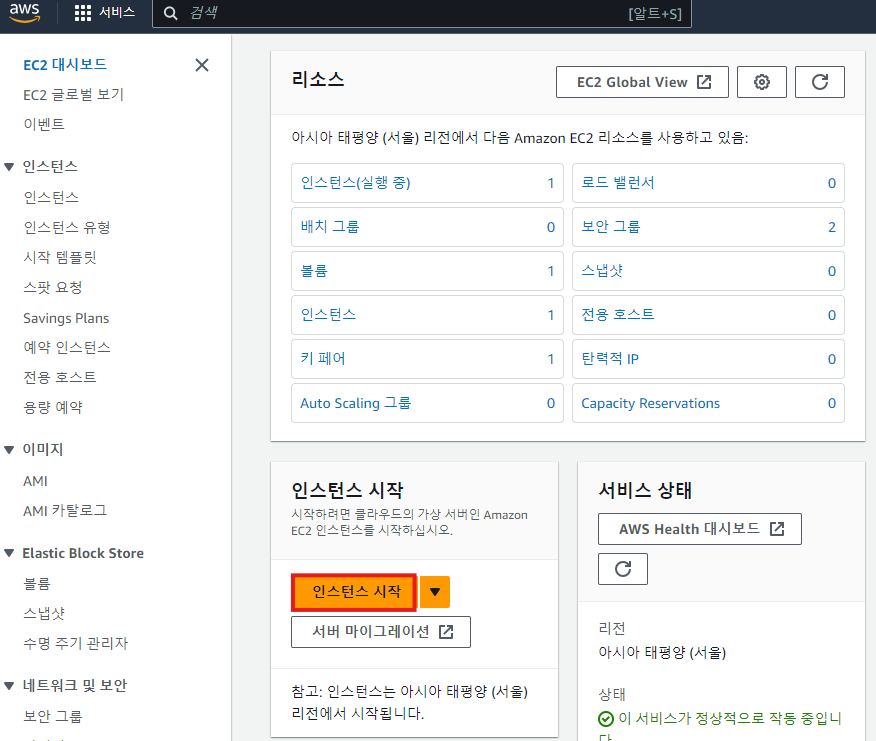876x741 pixels.
Task: Click the green service status check icon
Action: click(x=606, y=719)
